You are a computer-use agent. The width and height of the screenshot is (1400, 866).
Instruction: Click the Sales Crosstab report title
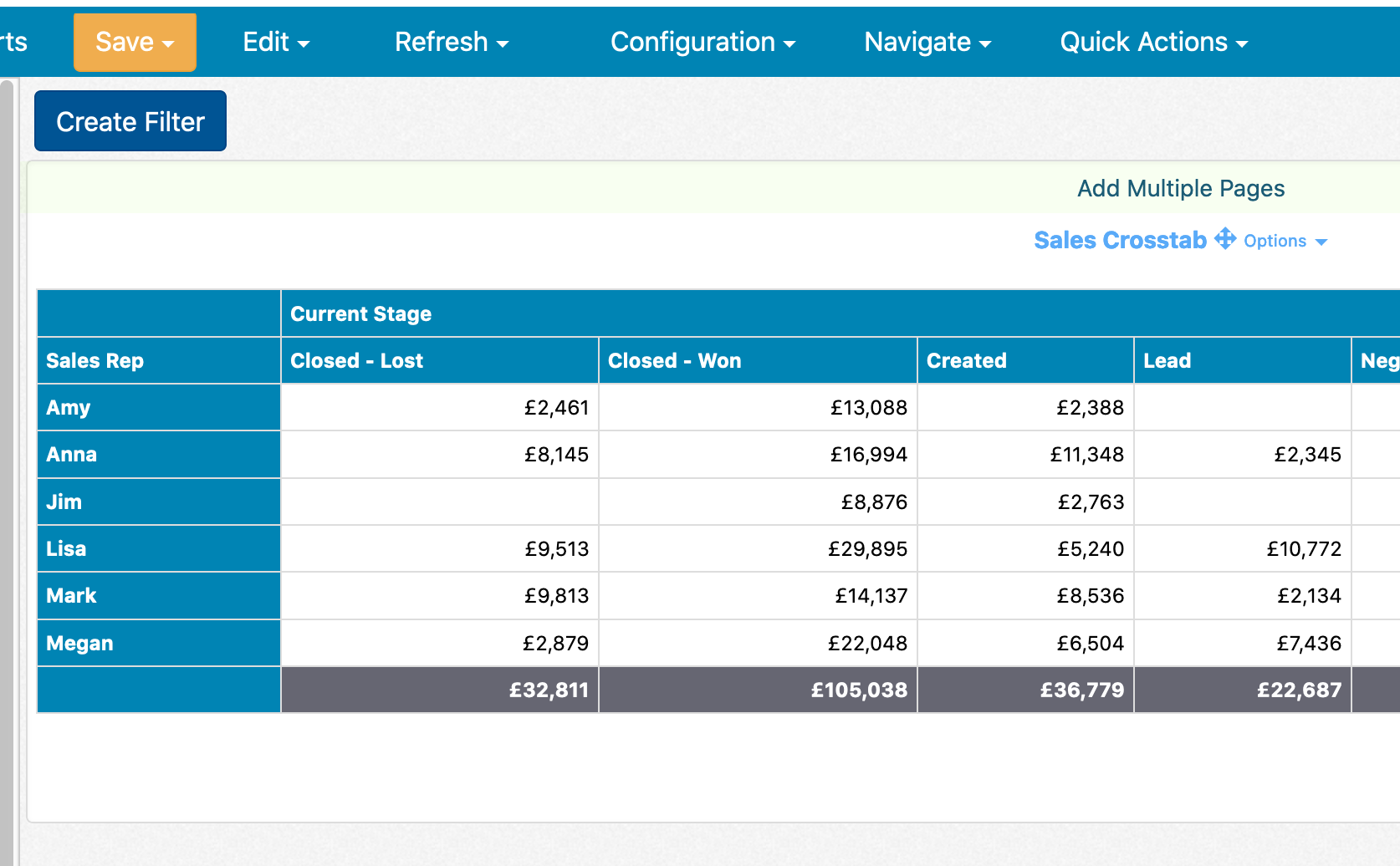[x=1120, y=240]
